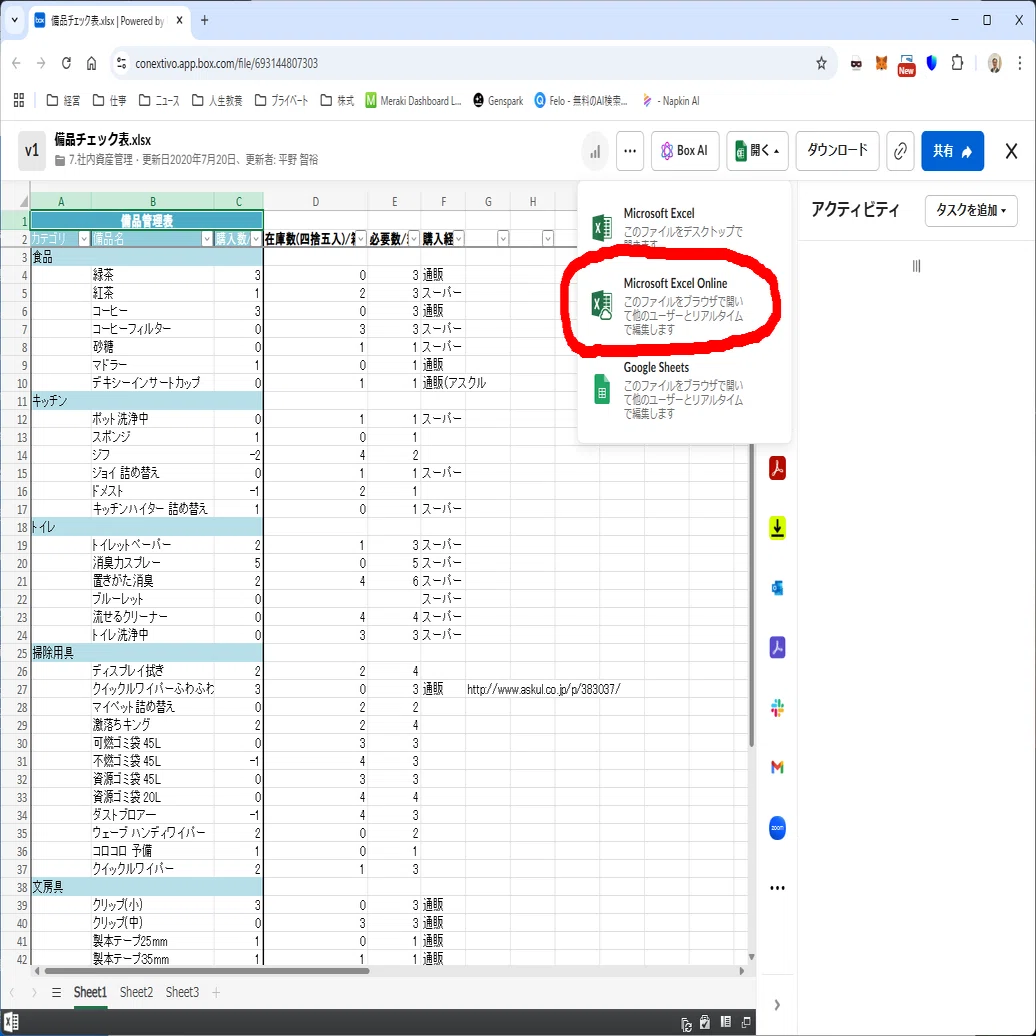Open the red Adobe Acrobat integration icon
Screen dimensions: 1036x1036
pyautogui.click(x=778, y=468)
